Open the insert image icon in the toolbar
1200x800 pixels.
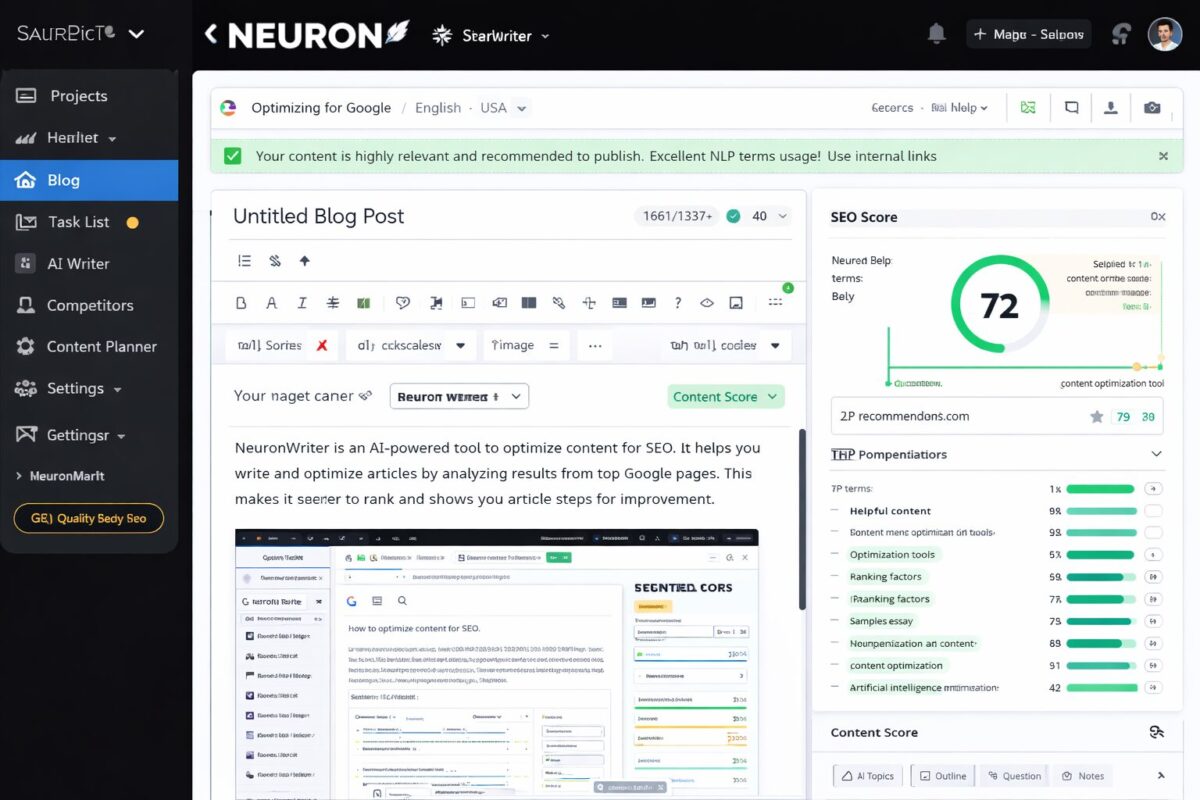(x=736, y=302)
